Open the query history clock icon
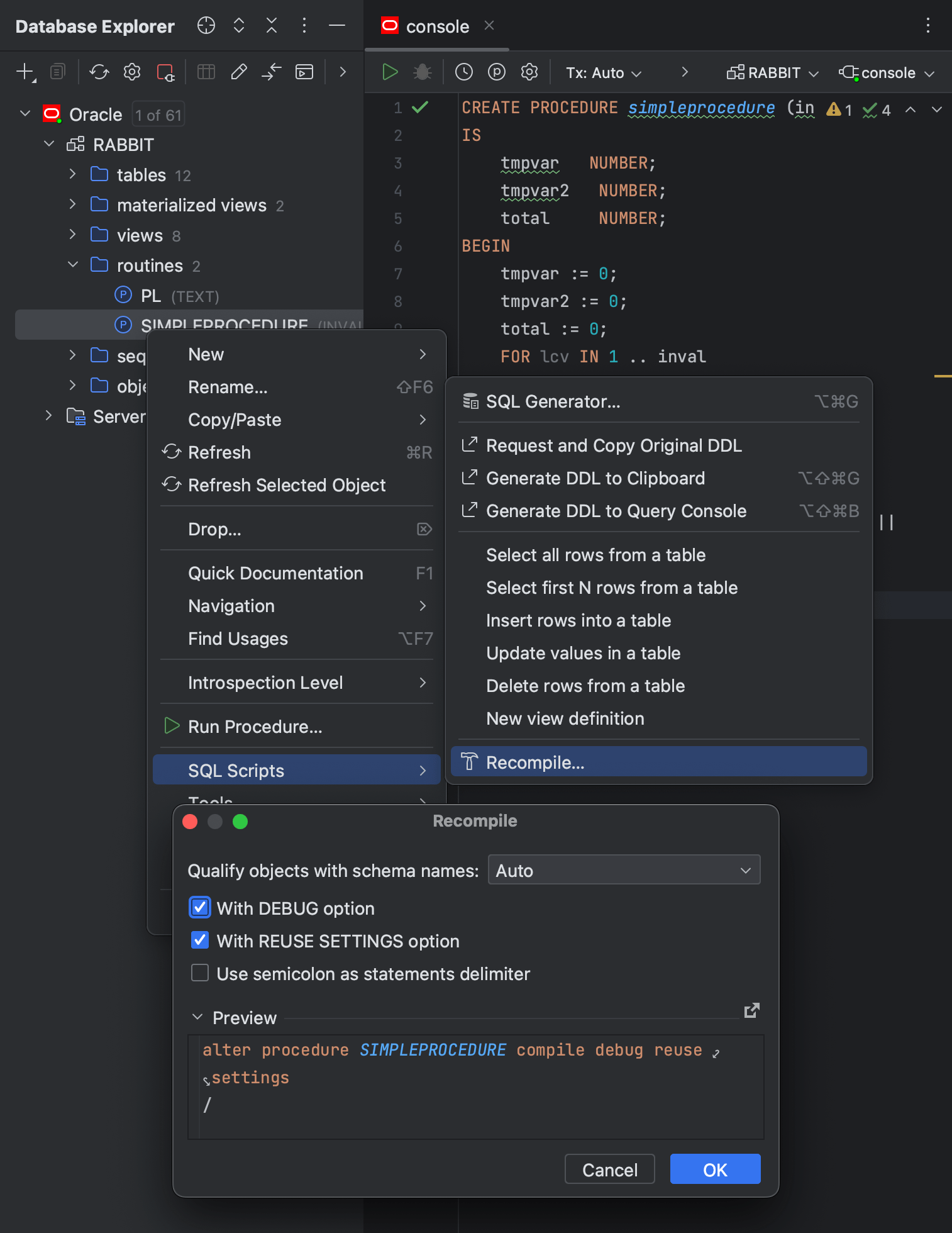 (x=464, y=72)
